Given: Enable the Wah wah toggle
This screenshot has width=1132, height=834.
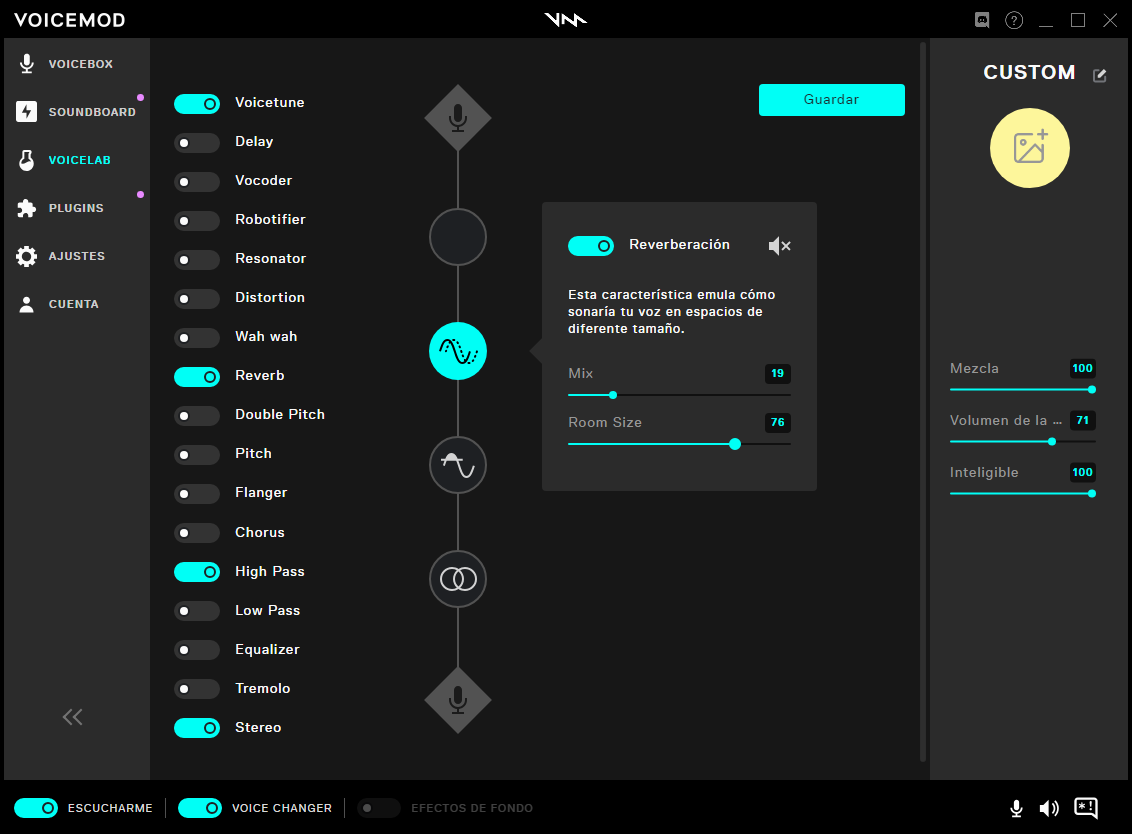Looking at the screenshot, I should click(197, 338).
